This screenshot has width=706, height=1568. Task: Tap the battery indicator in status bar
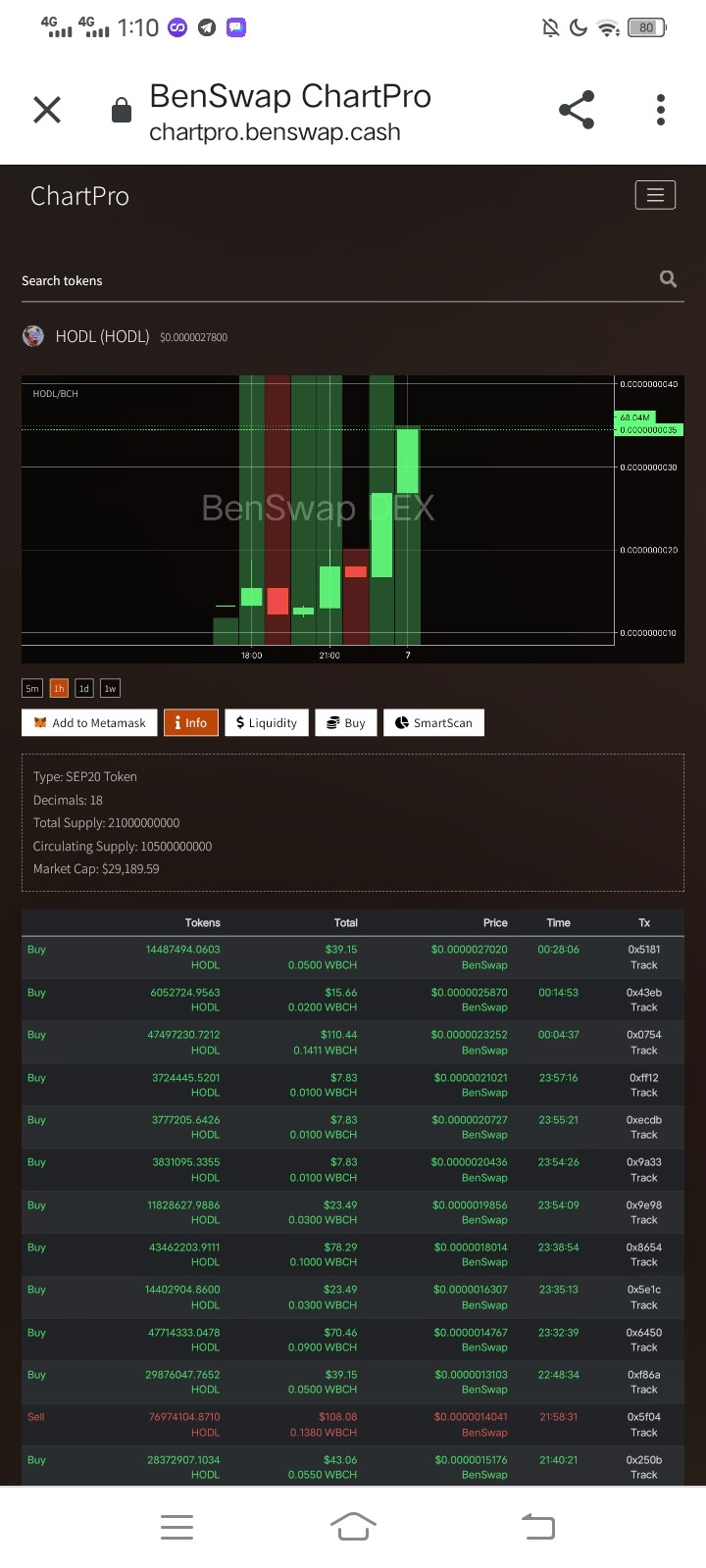click(x=647, y=27)
